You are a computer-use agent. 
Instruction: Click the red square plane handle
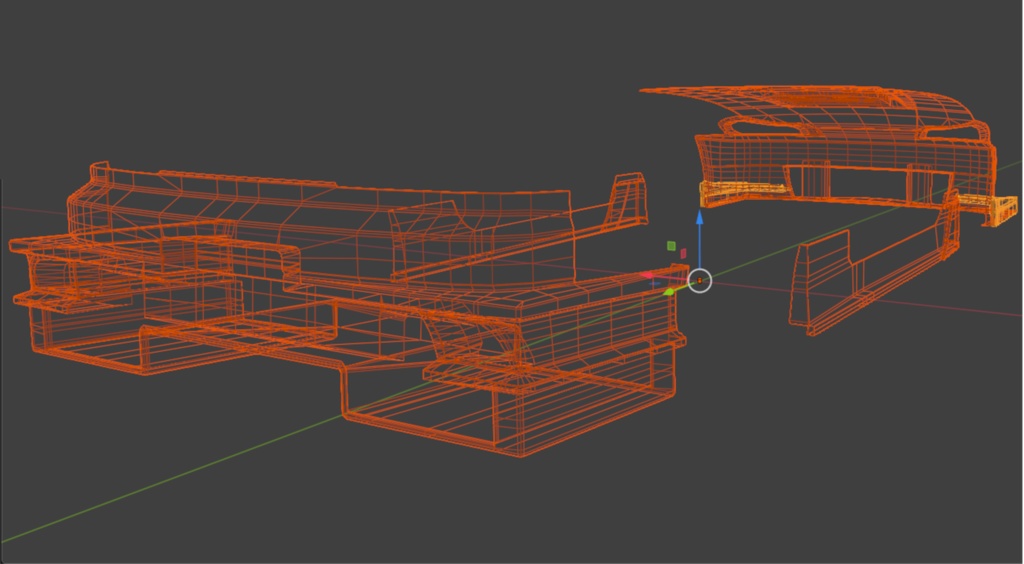(x=683, y=253)
